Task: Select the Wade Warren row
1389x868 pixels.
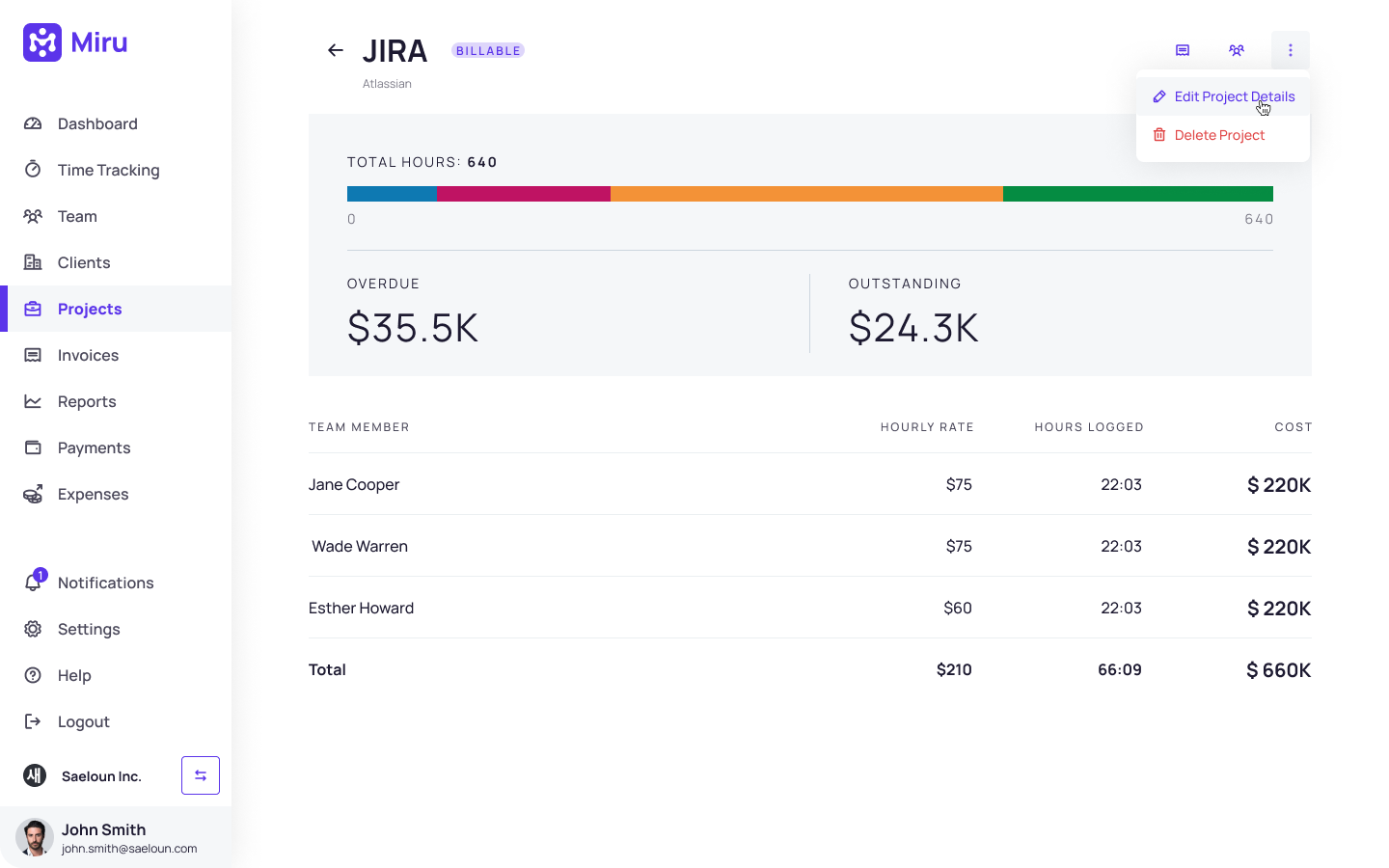Action: [810, 546]
